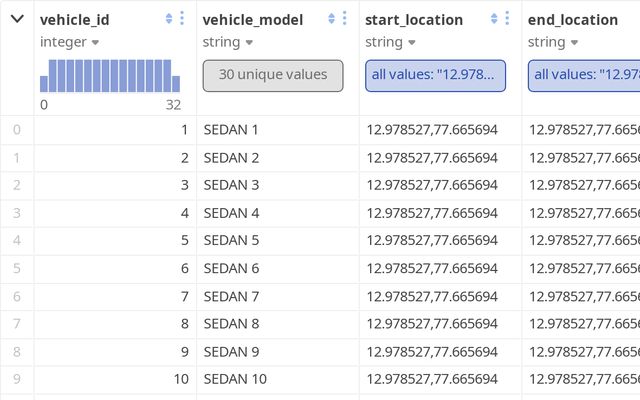The height and width of the screenshot is (400, 640).
Task: Collapse the column summary chevron
Action: pyautogui.click(x=17, y=19)
